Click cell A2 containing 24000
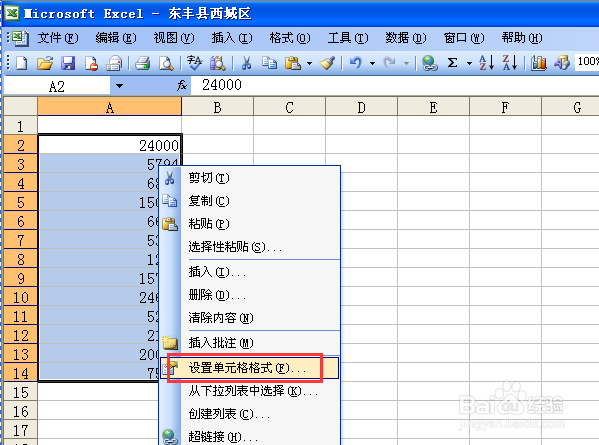The height and width of the screenshot is (445, 599). [x=110, y=145]
